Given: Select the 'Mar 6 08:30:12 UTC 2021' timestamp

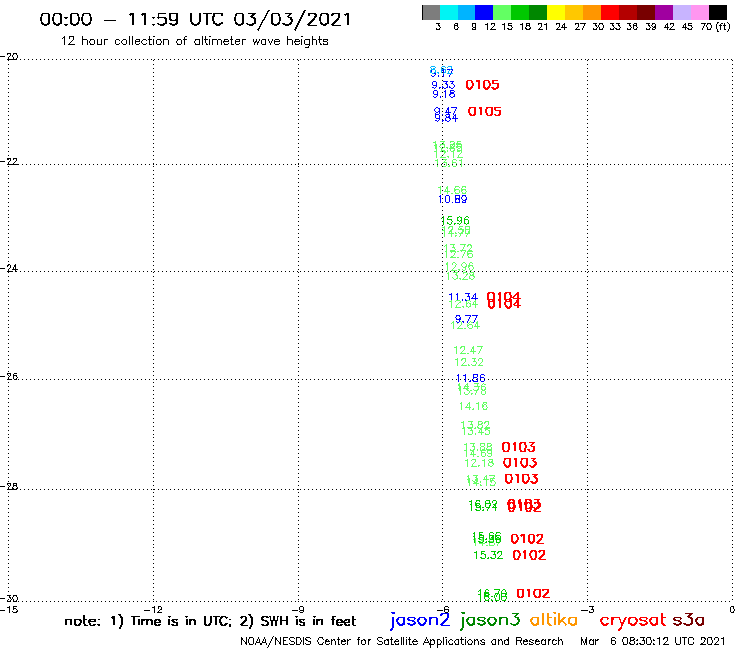Looking at the screenshot, I should [x=652, y=642].
